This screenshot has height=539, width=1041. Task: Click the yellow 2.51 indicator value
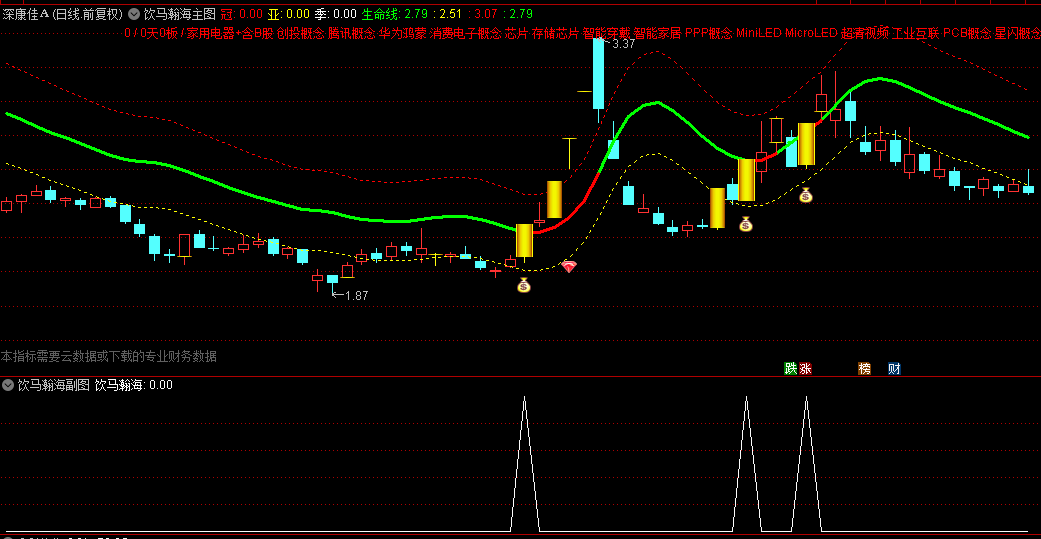coord(451,14)
